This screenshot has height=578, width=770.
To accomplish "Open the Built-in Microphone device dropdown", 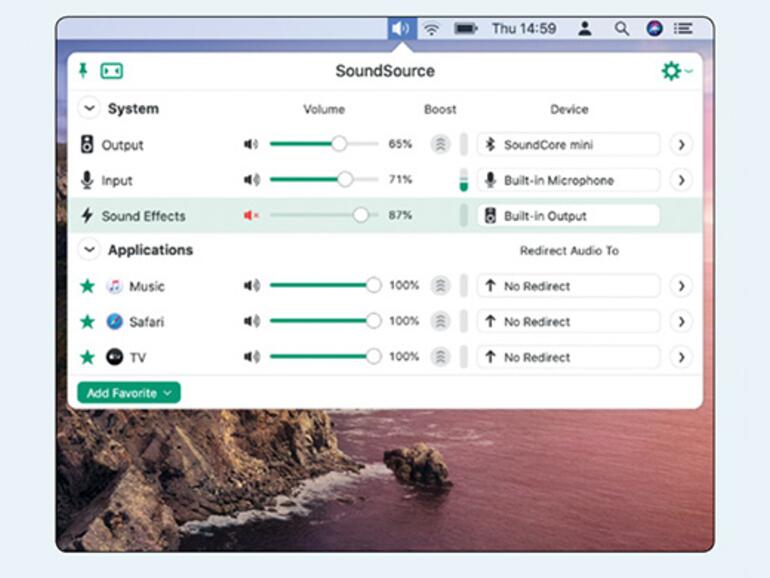I will 568,180.
